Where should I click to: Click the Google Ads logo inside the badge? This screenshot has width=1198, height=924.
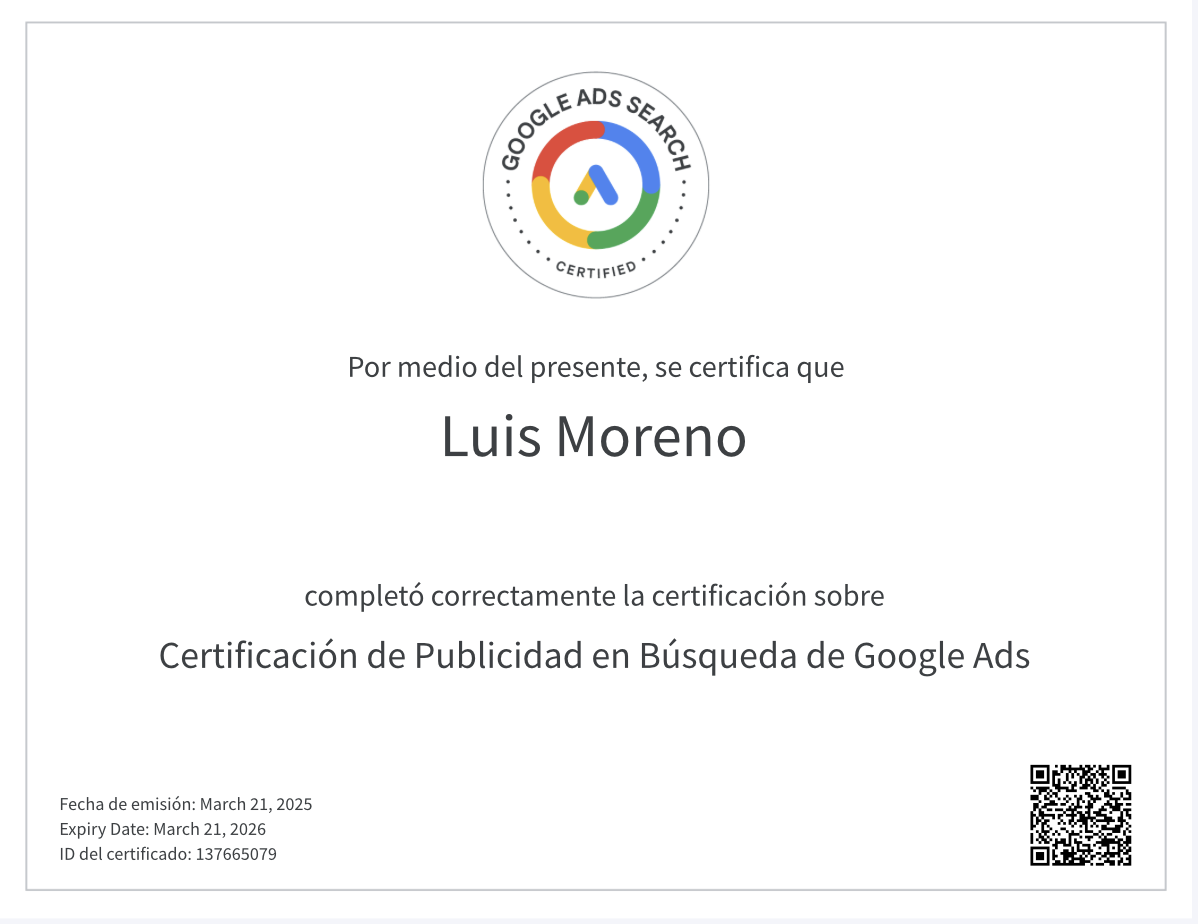[596, 185]
